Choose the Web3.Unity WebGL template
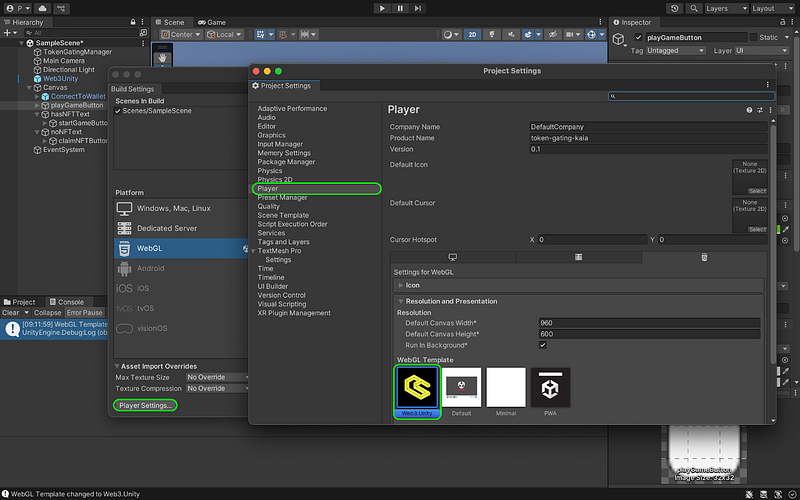The height and width of the screenshot is (500, 800). click(x=417, y=392)
